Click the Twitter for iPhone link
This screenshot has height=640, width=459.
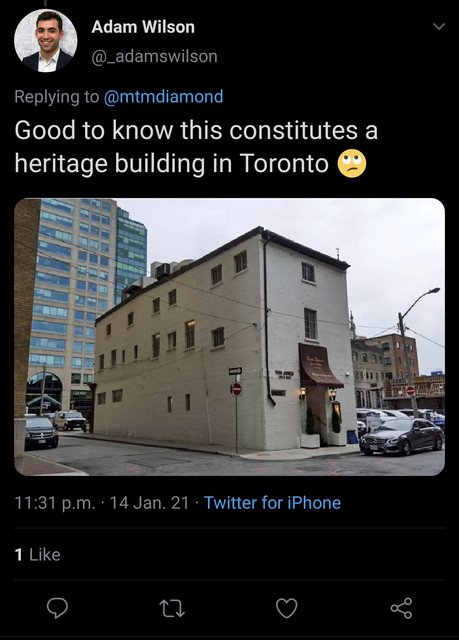[x=272, y=502]
